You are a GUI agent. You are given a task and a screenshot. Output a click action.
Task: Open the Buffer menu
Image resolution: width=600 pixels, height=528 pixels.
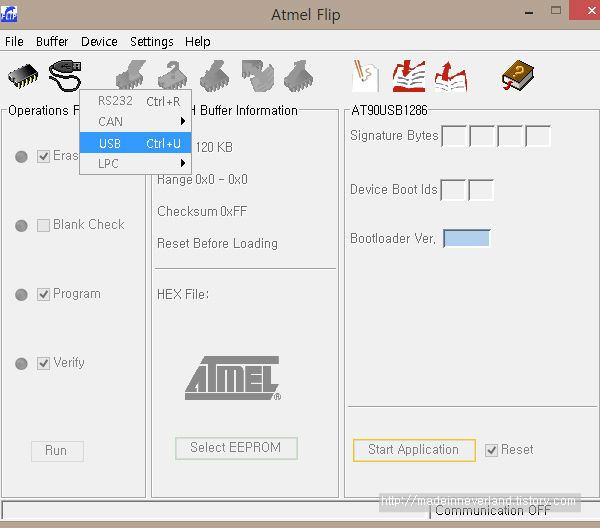point(52,41)
